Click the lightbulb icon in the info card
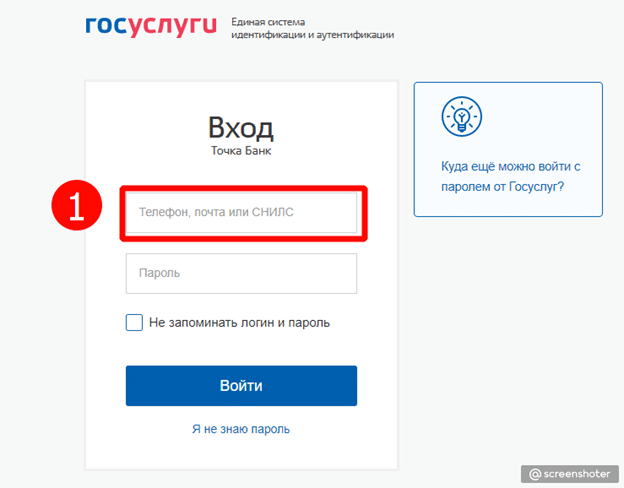 (462, 117)
